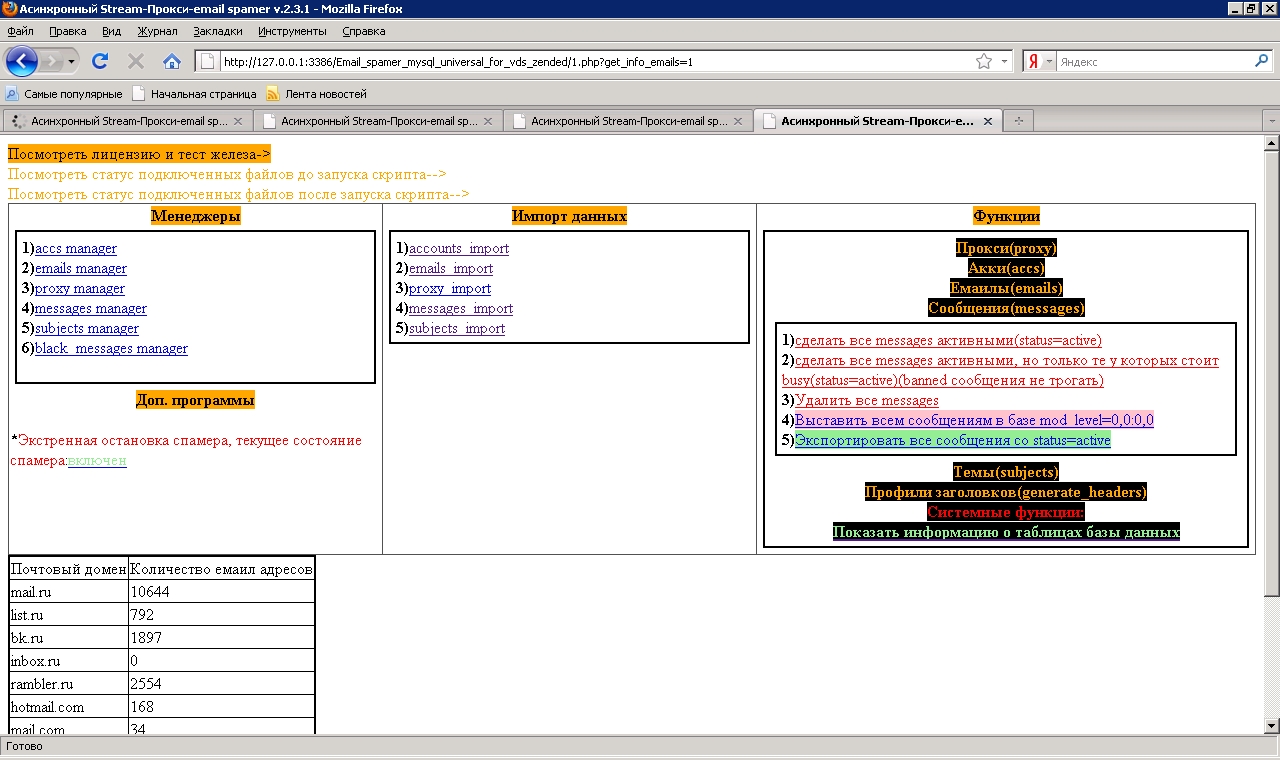This screenshot has height=760, width=1280.
Task: Open the list all tabs dropdown
Action: tap(1272, 121)
